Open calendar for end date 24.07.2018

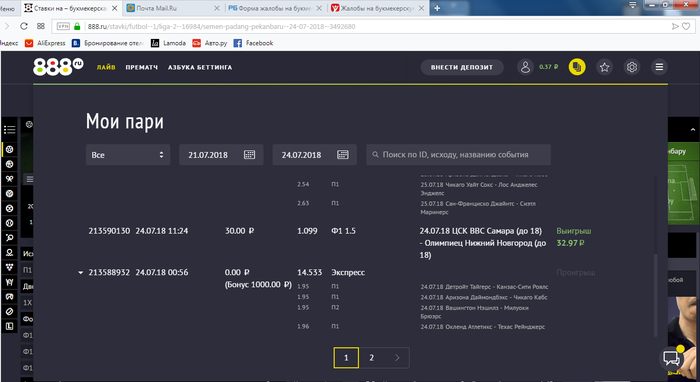342,155
